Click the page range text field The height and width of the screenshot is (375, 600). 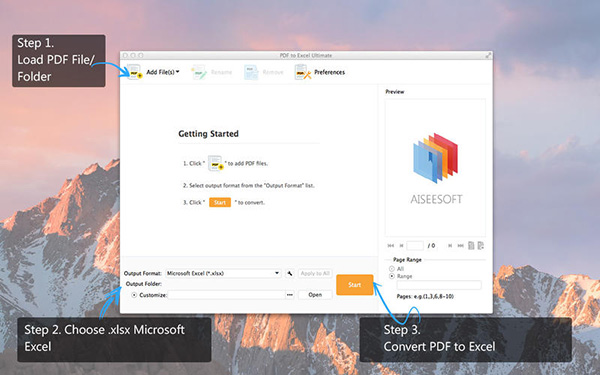click(x=439, y=285)
